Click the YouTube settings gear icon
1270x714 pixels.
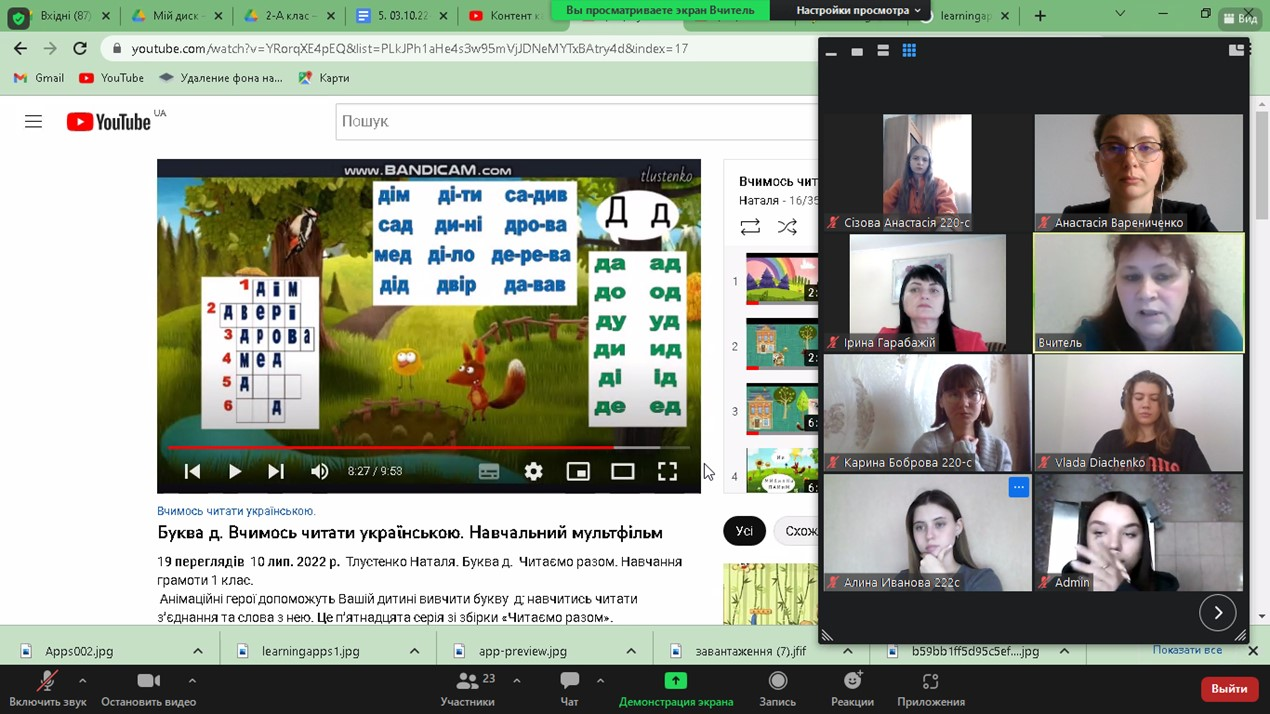533,472
